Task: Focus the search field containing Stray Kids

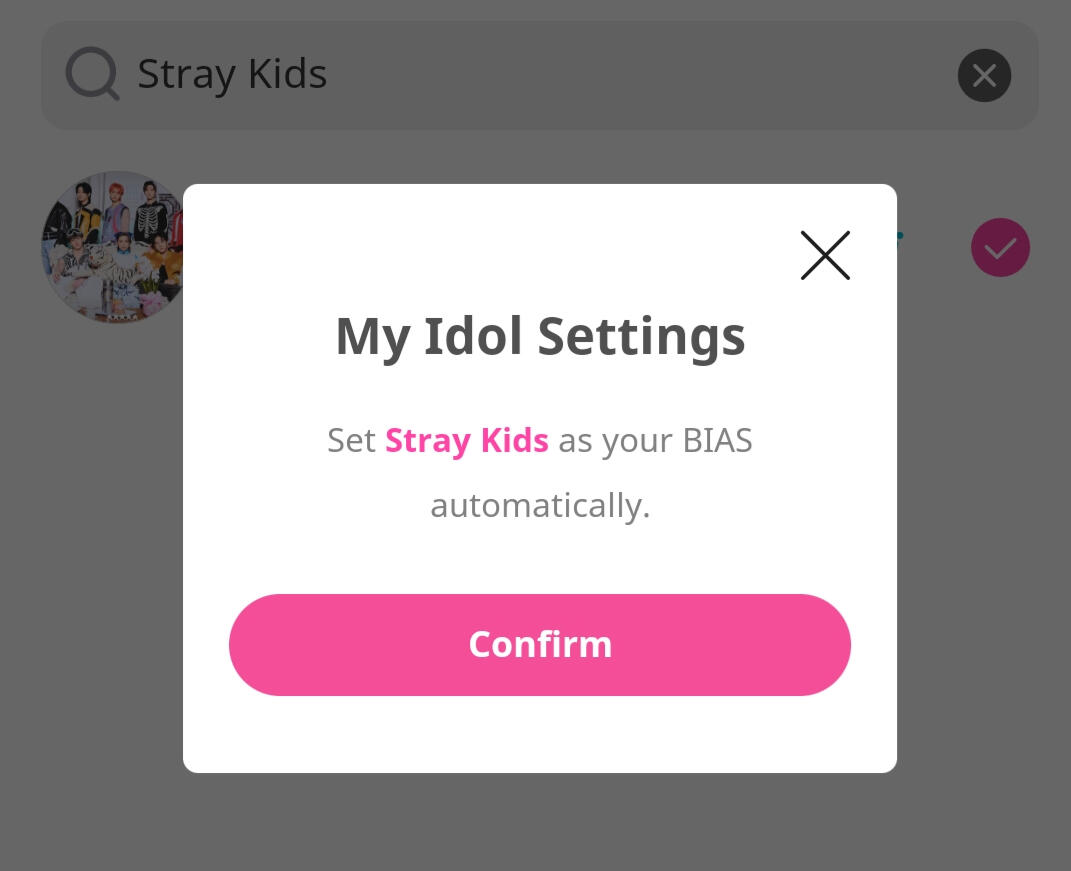Action: [540, 75]
